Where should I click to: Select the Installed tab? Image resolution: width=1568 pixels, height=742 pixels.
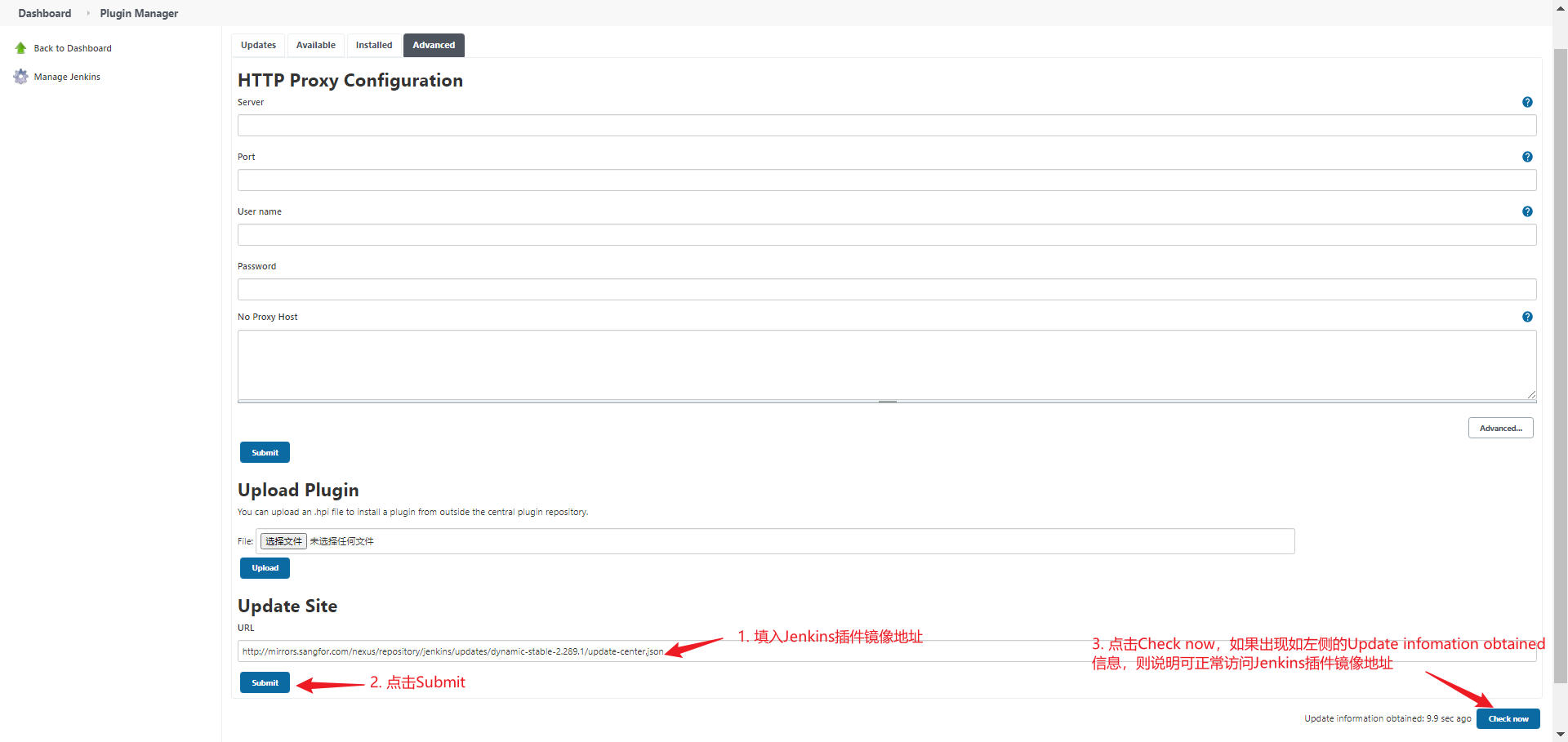click(374, 46)
